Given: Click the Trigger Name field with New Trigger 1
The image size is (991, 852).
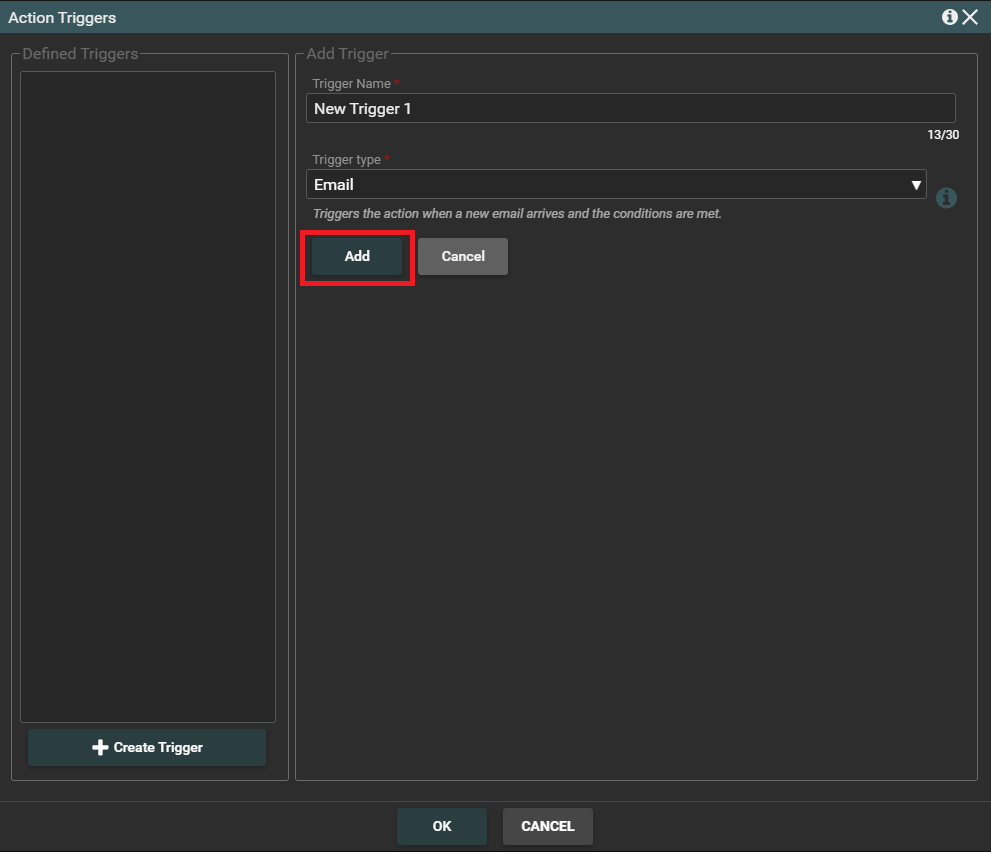Looking at the screenshot, I should (630, 108).
